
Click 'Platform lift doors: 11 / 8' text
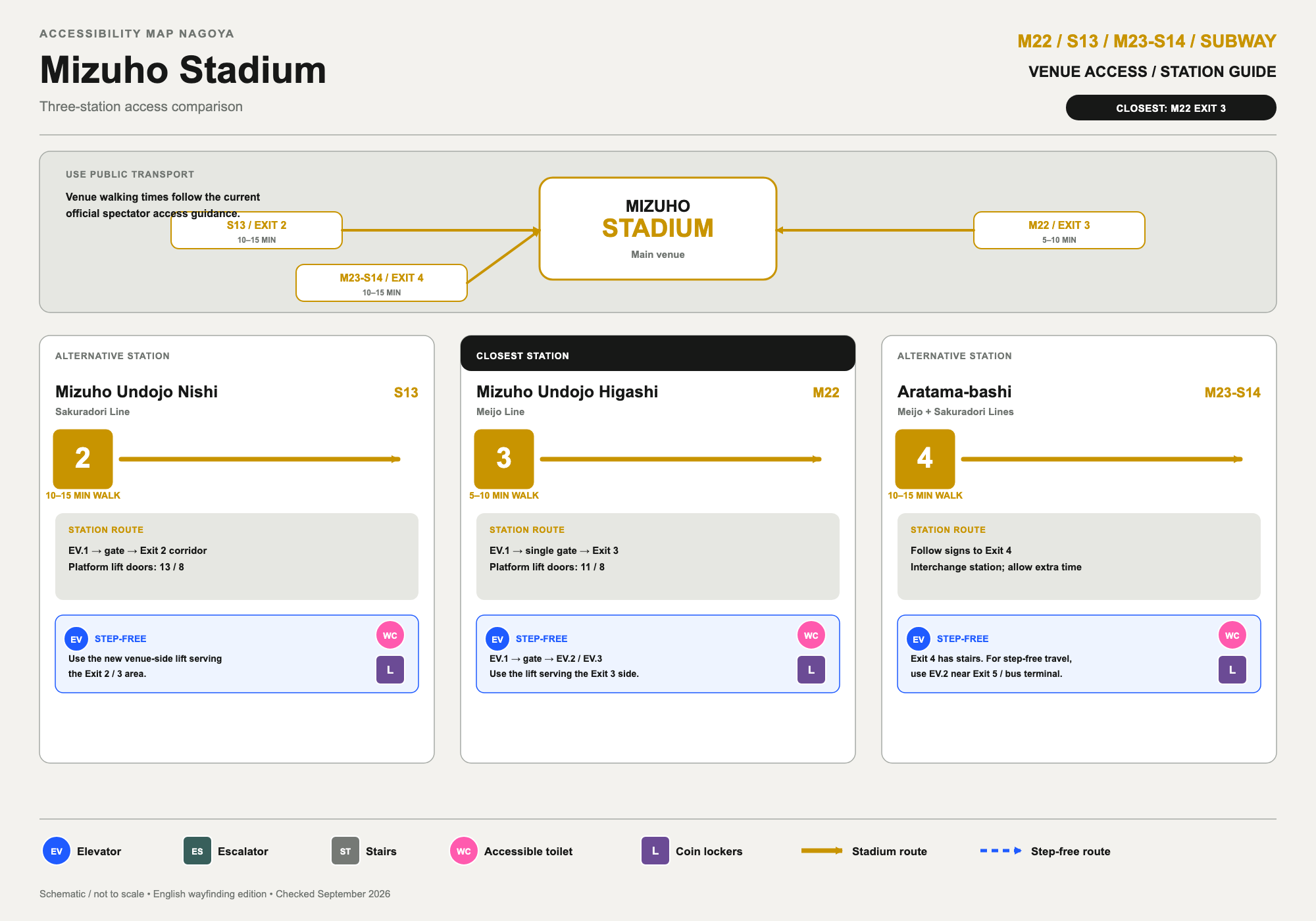[547, 567]
